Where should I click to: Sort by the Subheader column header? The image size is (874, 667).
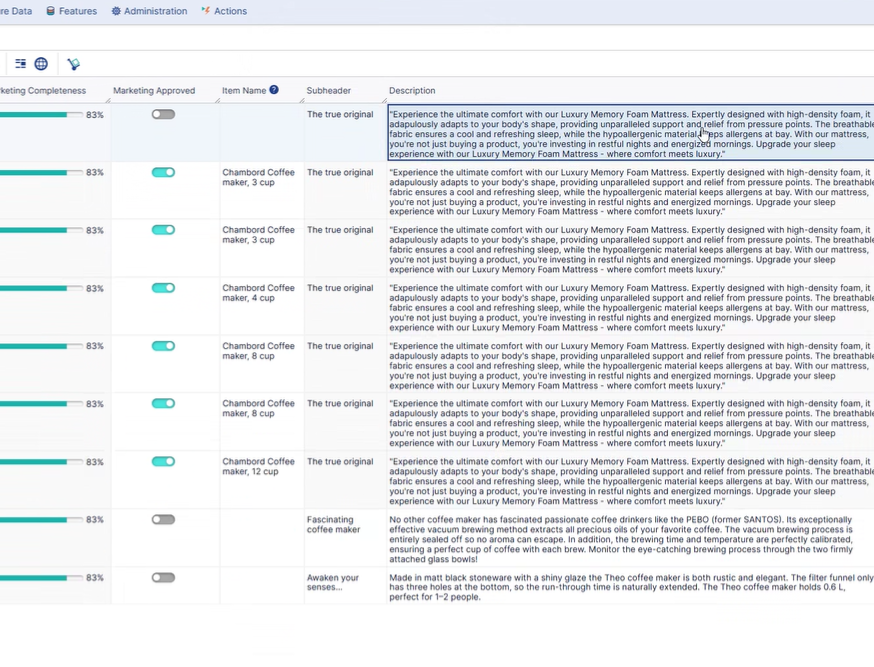click(x=329, y=91)
